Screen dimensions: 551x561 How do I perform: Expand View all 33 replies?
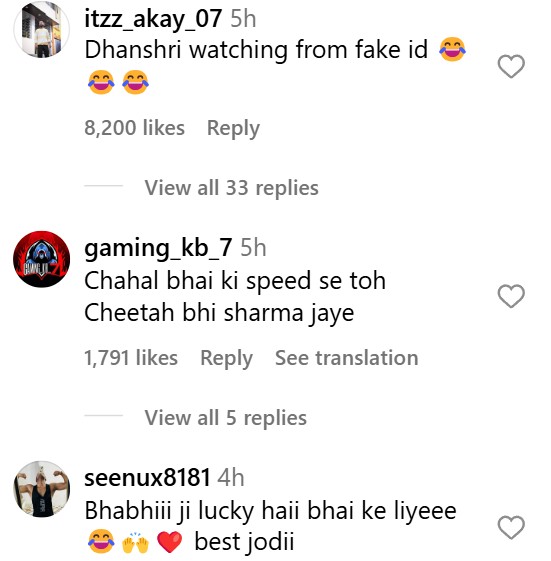click(x=231, y=187)
